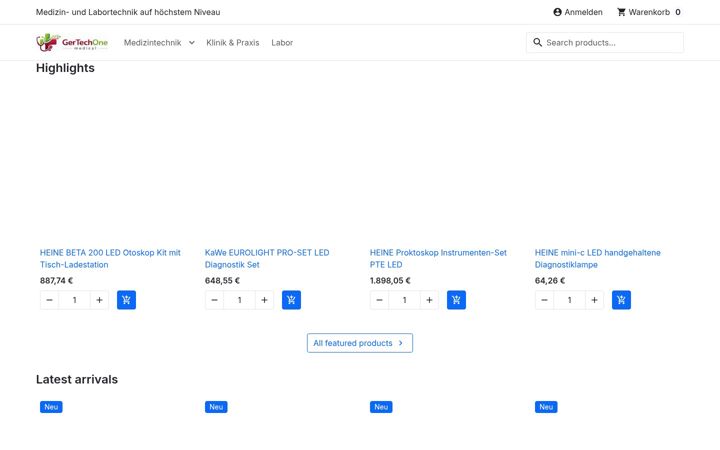
Task: Open the GerTechOne medical logo homepage
Action: (72, 42)
